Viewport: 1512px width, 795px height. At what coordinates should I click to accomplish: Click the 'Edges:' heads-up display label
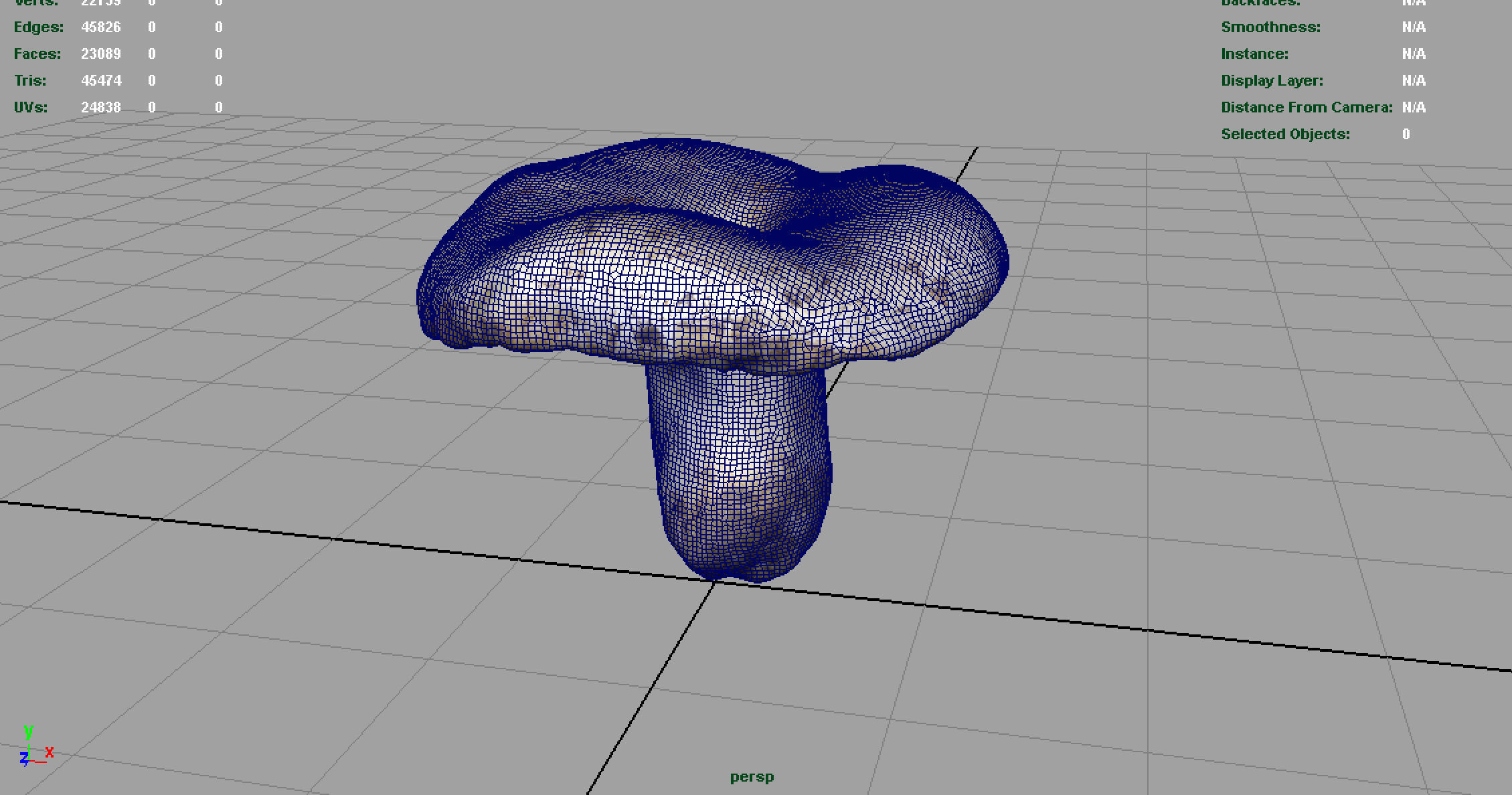click(39, 27)
